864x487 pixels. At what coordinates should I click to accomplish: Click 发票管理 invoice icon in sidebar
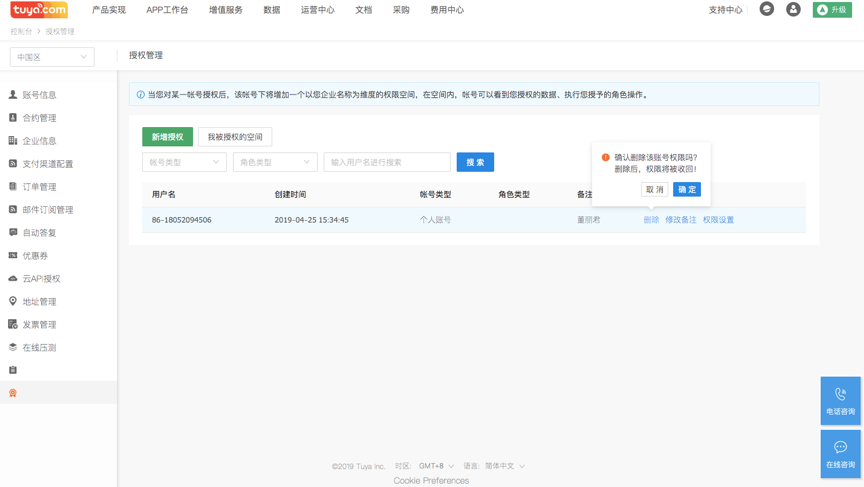13,324
